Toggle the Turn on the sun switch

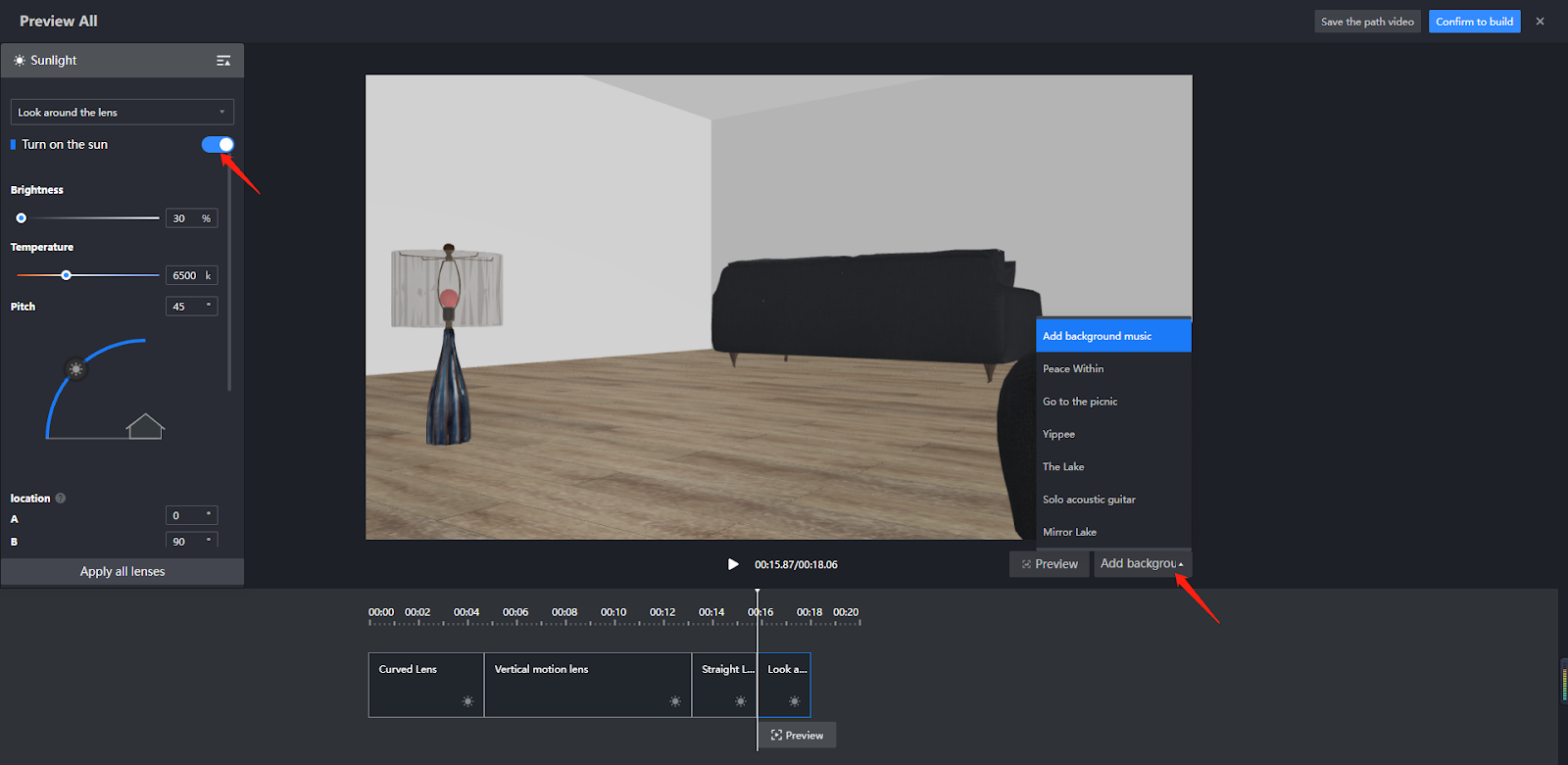pos(218,145)
